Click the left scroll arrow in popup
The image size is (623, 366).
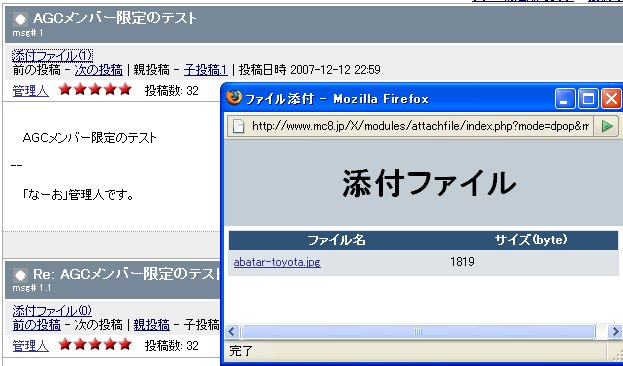(x=232, y=331)
